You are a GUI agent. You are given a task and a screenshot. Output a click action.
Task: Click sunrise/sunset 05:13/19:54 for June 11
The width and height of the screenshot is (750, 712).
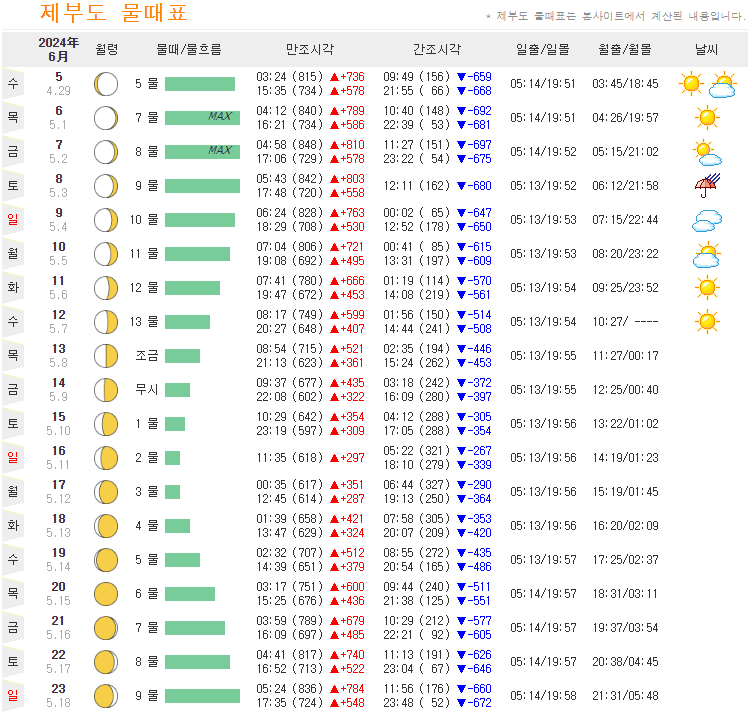coord(543,288)
